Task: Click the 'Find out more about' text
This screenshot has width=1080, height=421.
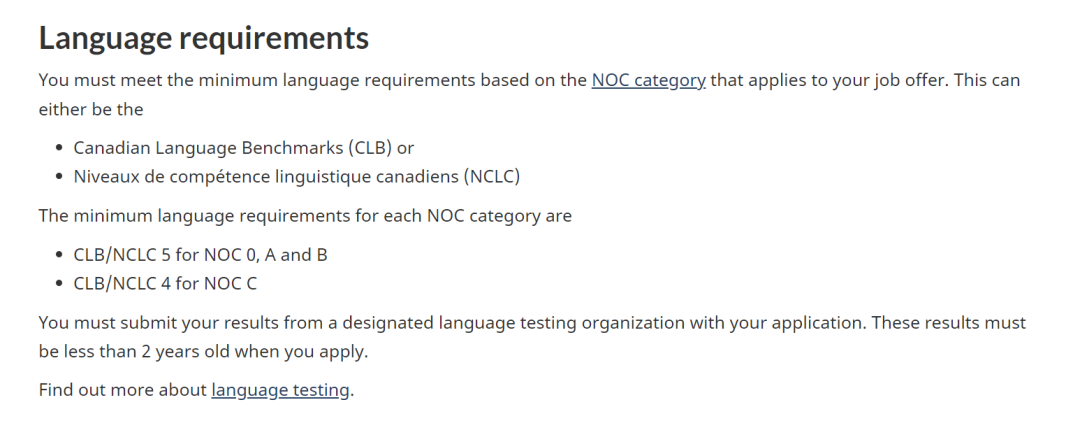Action: click(x=123, y=390)
